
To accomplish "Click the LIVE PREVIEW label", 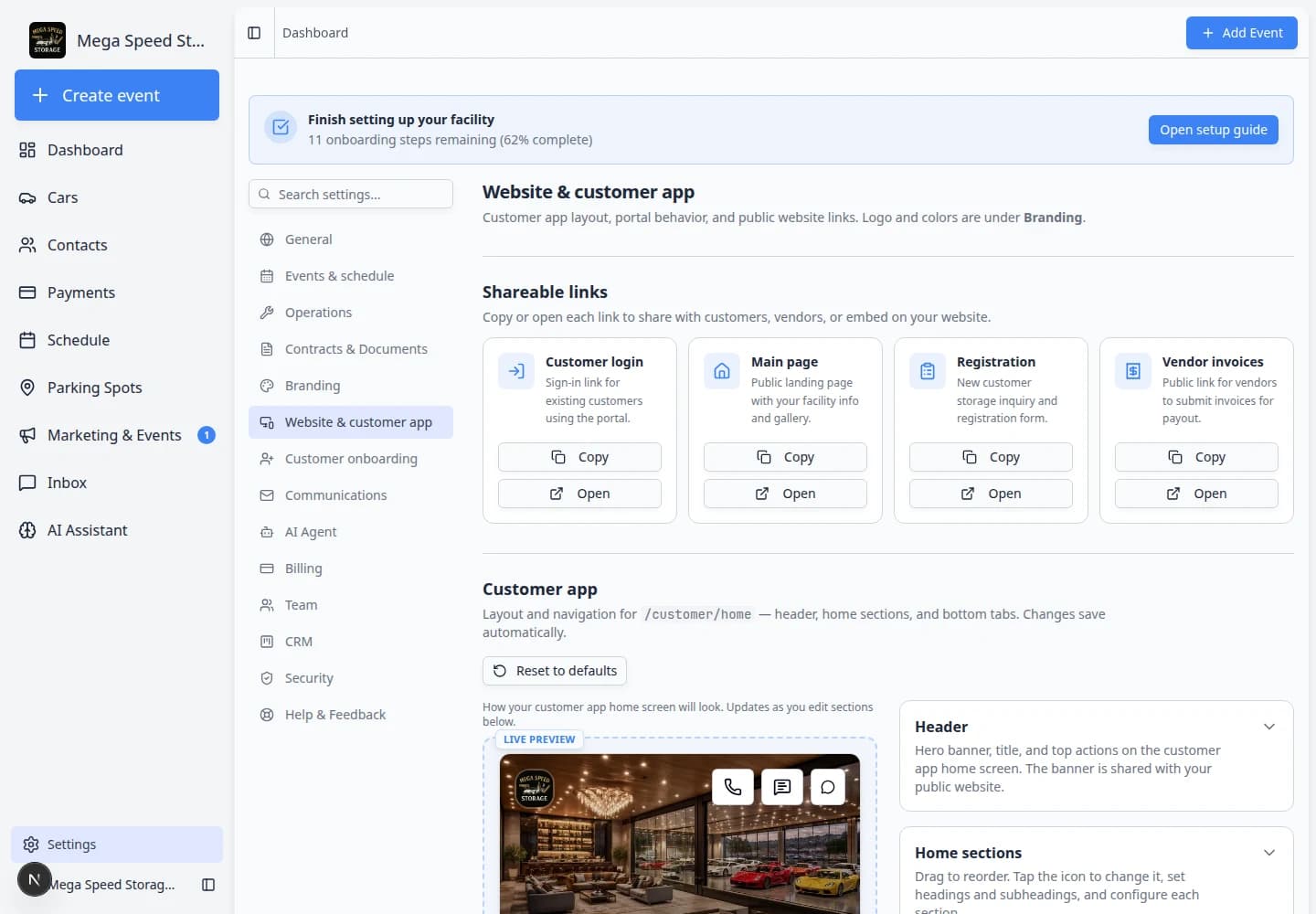I will pyautogui.click(x=539, y=739).
